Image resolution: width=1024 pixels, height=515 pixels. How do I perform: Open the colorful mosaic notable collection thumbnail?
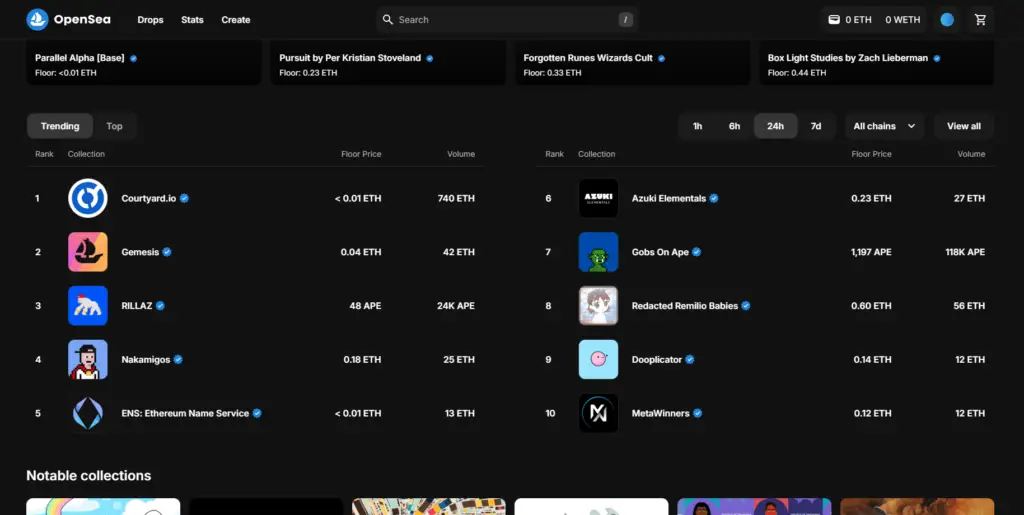(x=429, y=507)
